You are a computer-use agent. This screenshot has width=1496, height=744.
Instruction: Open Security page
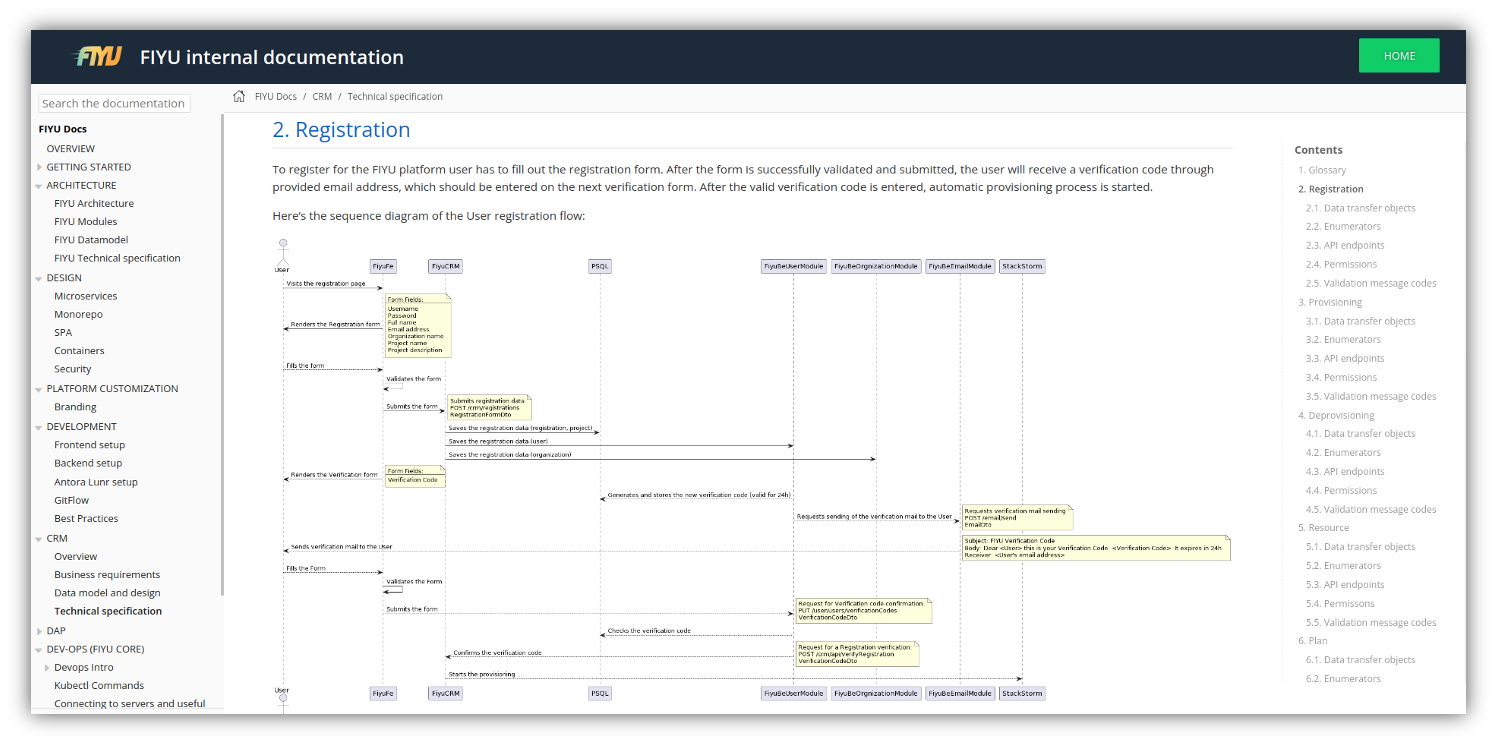[73, 369]
